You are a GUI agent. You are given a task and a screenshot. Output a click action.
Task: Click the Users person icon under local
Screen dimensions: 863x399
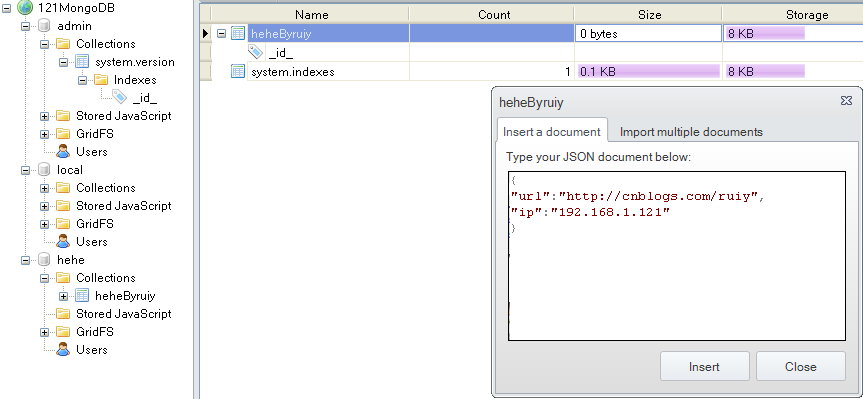pyautogui.click(x=63, y=241)
